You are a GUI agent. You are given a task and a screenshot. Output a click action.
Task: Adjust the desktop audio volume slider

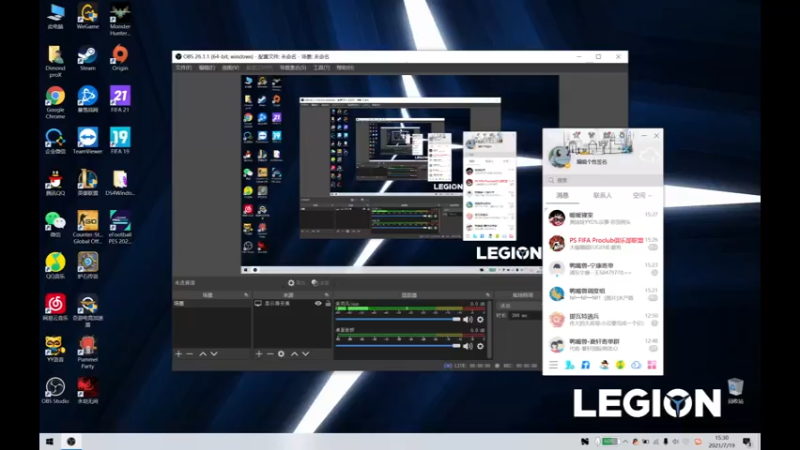pyautogui.click(x=398, y=346)
